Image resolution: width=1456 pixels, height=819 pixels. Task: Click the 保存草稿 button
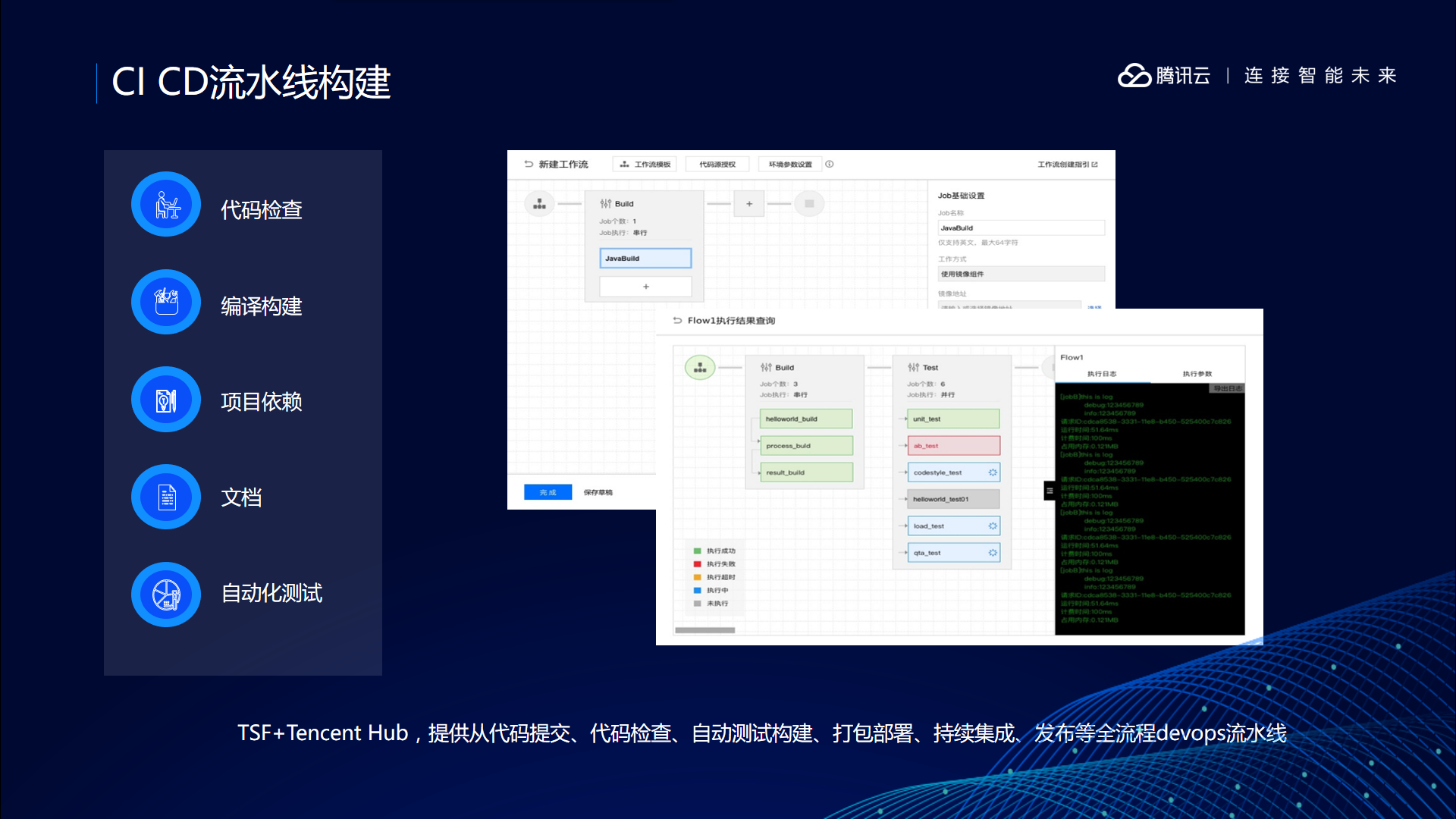coord(598,492)
